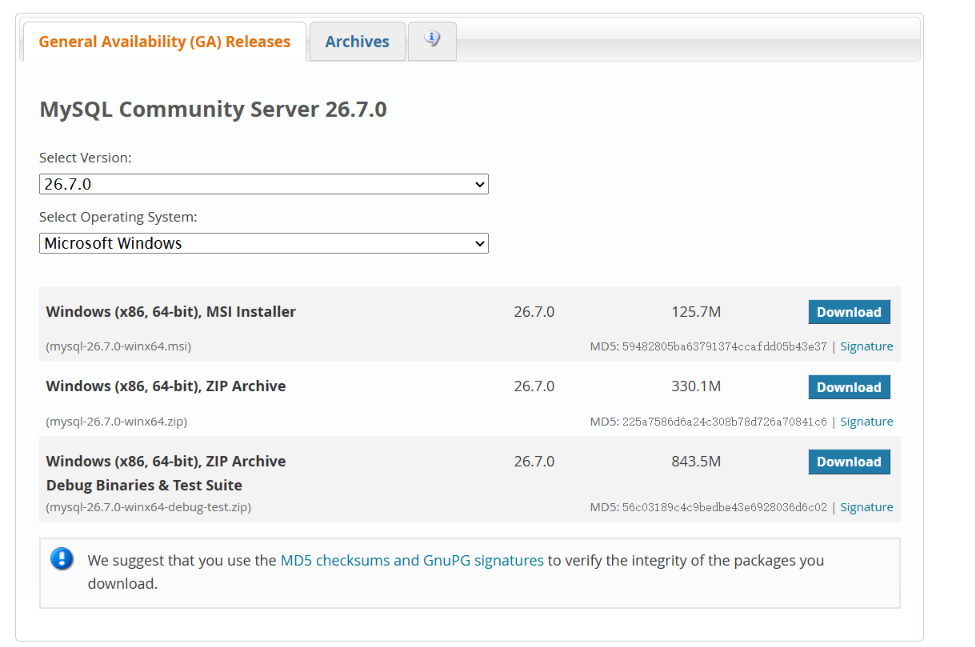Click the filename (mysql-26.7.0-winx64.msi)
Screen dimensions: 975x647
[x=118, y=346]
